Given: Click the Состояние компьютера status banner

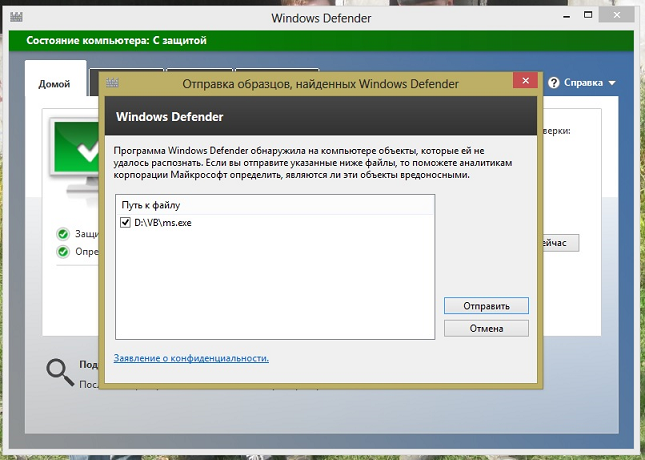Looking at the screenshot, I should tap(321, 41).
